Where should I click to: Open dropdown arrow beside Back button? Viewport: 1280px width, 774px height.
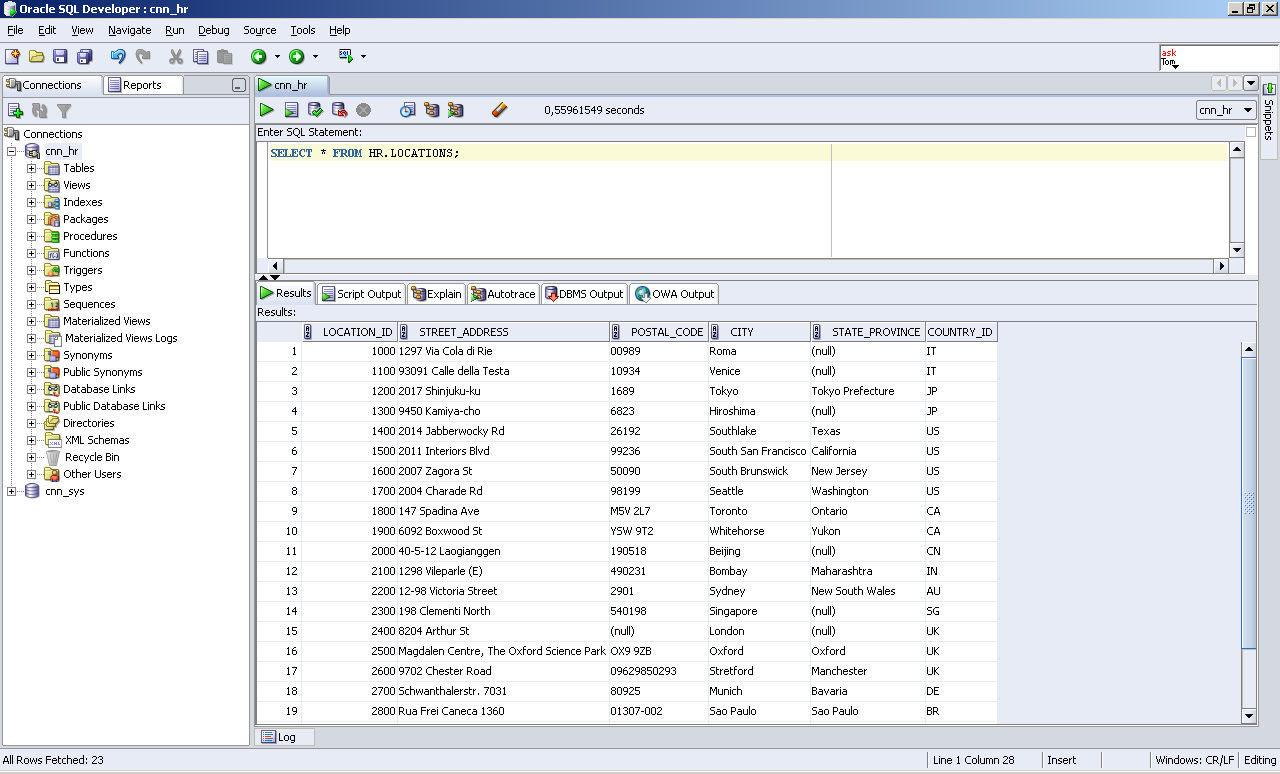[277, 57]
